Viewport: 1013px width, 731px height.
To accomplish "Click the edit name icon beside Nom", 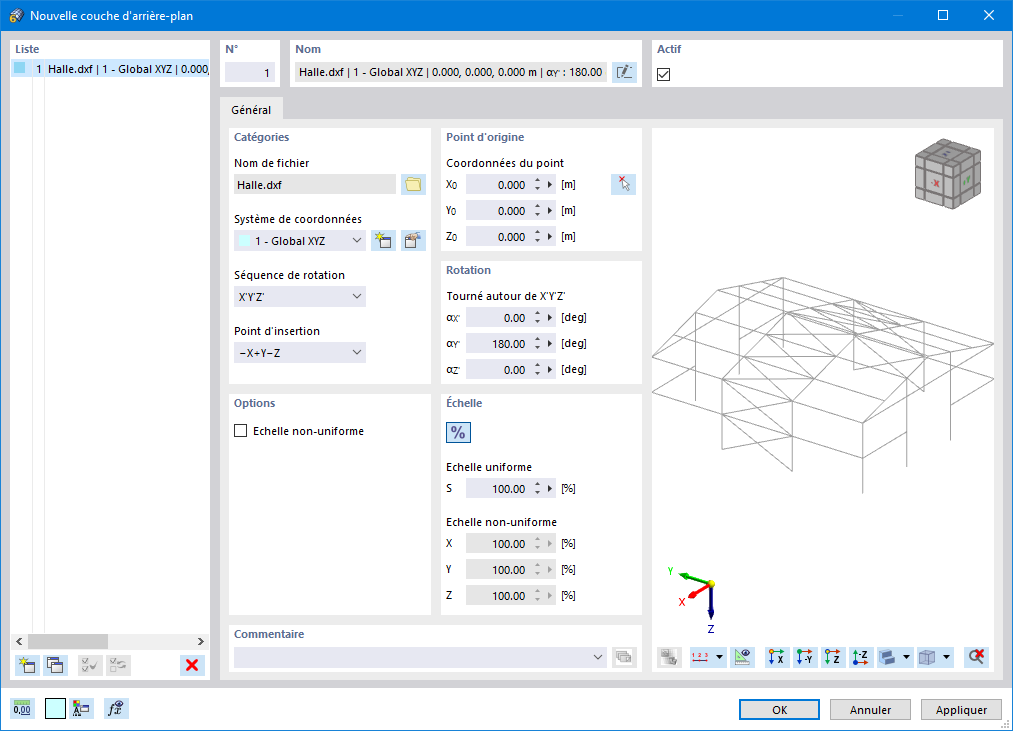I will pyautogui.click(x=624, y=72).
